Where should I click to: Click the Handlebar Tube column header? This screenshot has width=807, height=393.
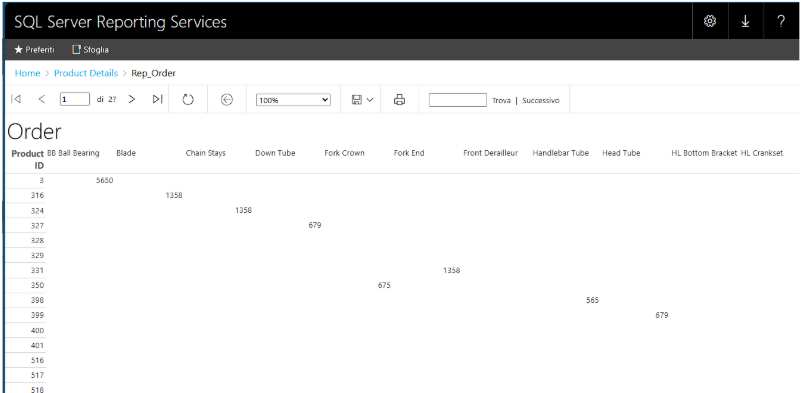point(560,153)
